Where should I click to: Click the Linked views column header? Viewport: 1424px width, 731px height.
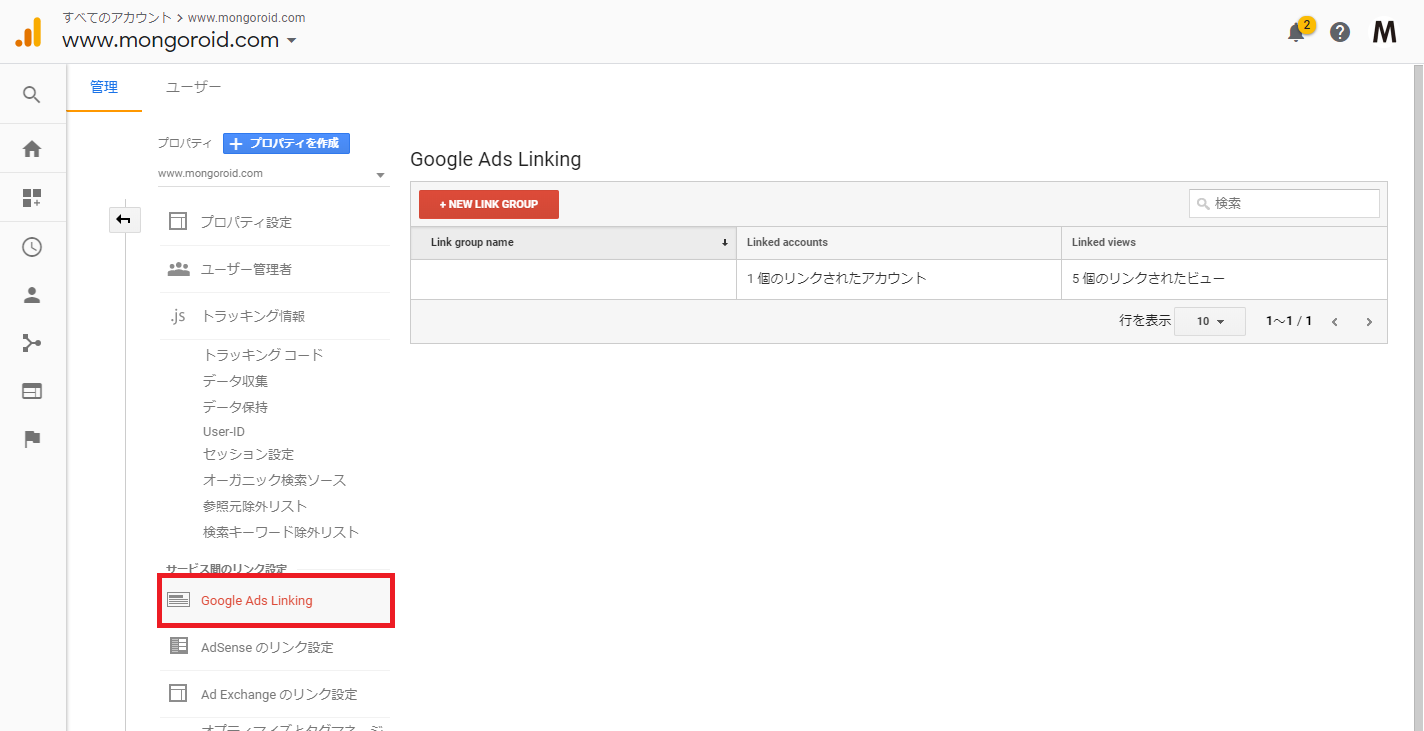coord(1224,243)
